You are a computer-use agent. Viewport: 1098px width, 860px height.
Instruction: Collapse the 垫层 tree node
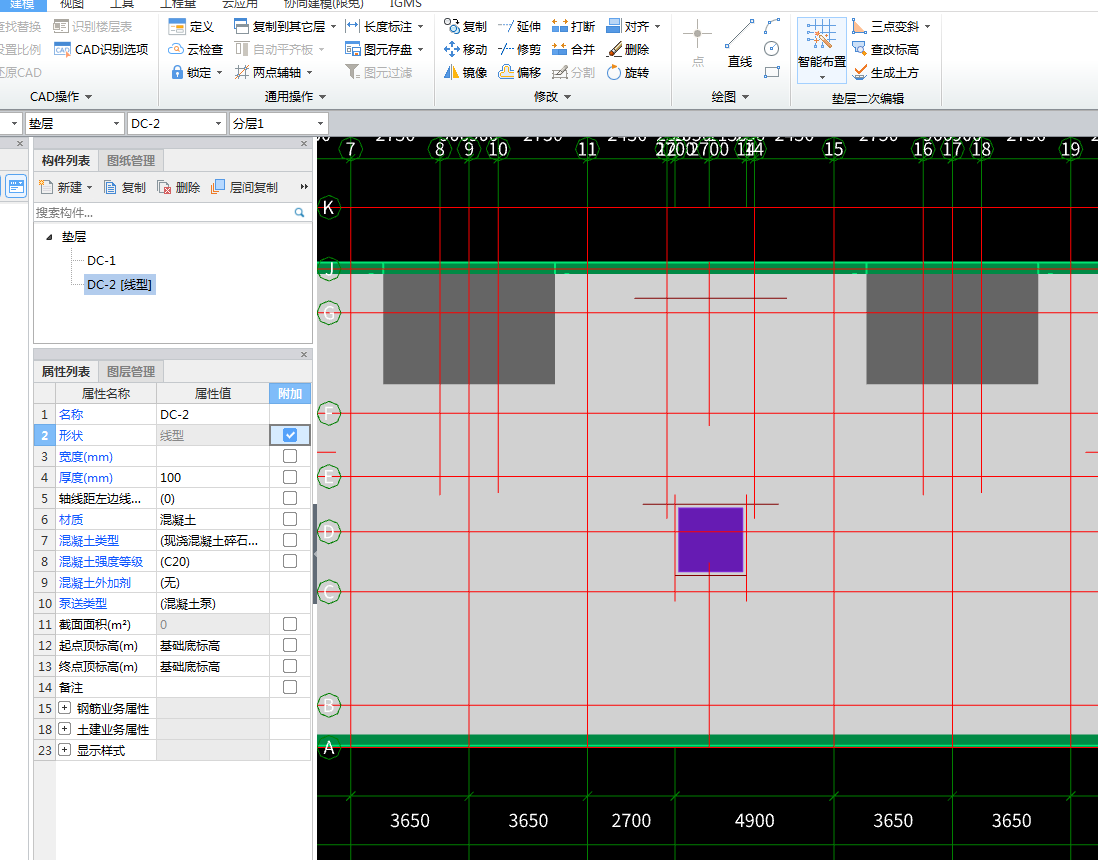(49, 237)
